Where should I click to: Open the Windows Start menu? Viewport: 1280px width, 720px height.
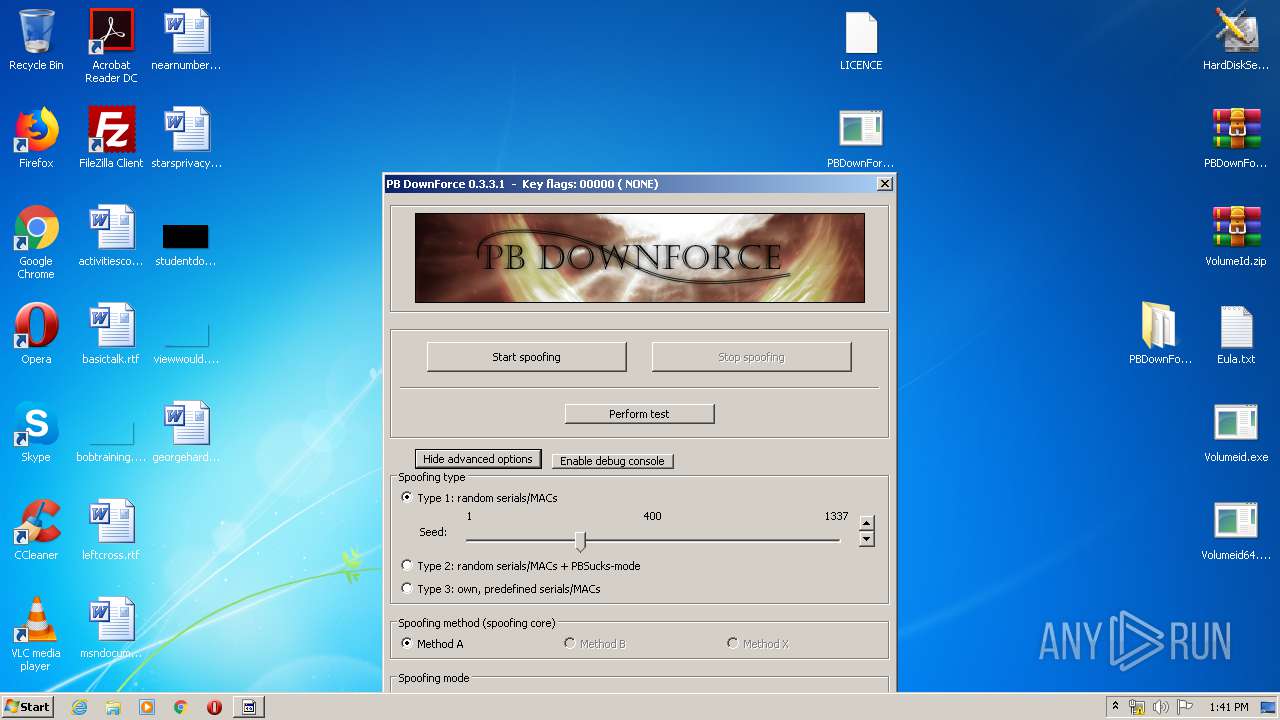coord(27,706)
